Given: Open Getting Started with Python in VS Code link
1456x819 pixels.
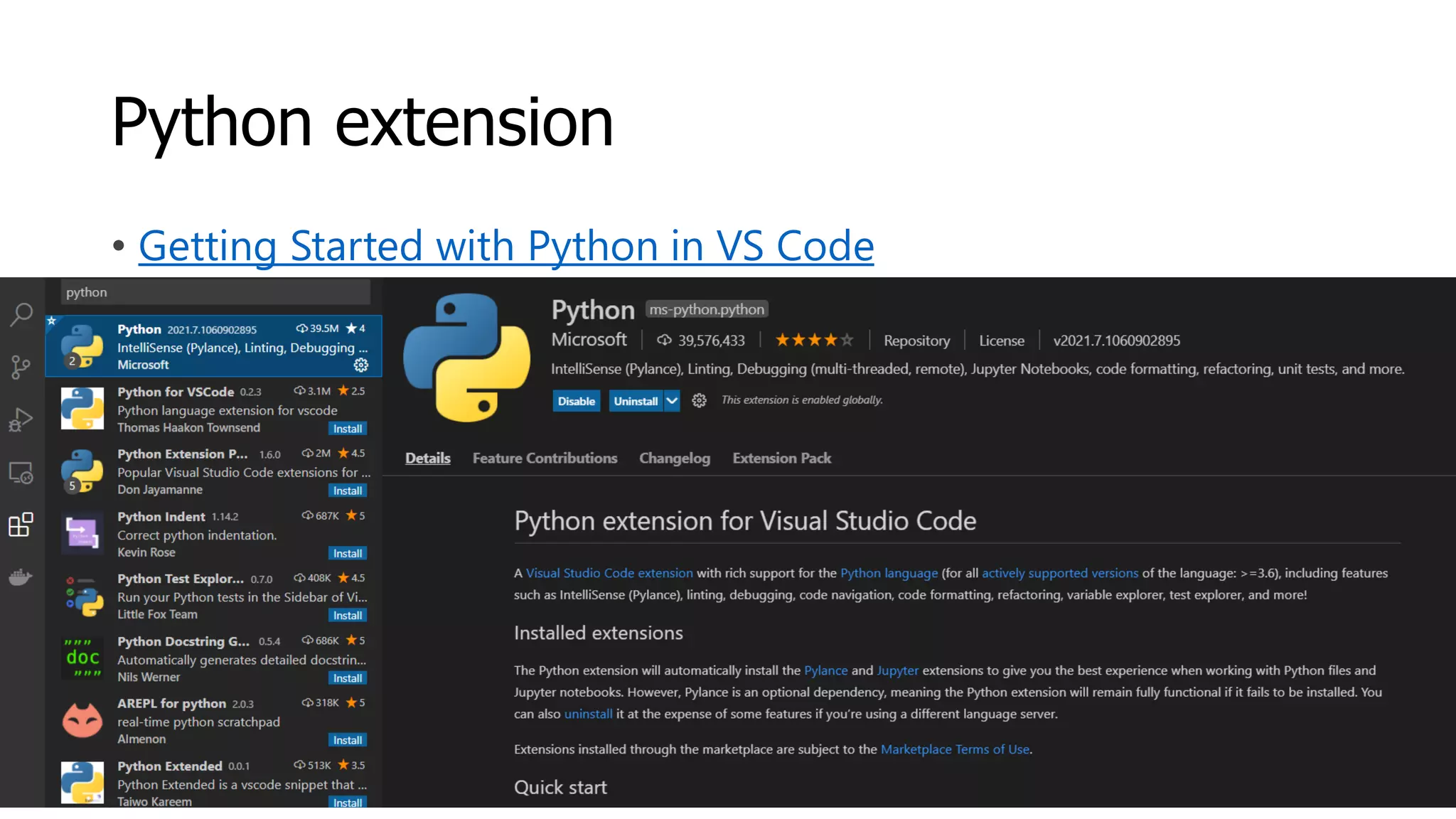Looking at the screenshot, I should [506, 246].
